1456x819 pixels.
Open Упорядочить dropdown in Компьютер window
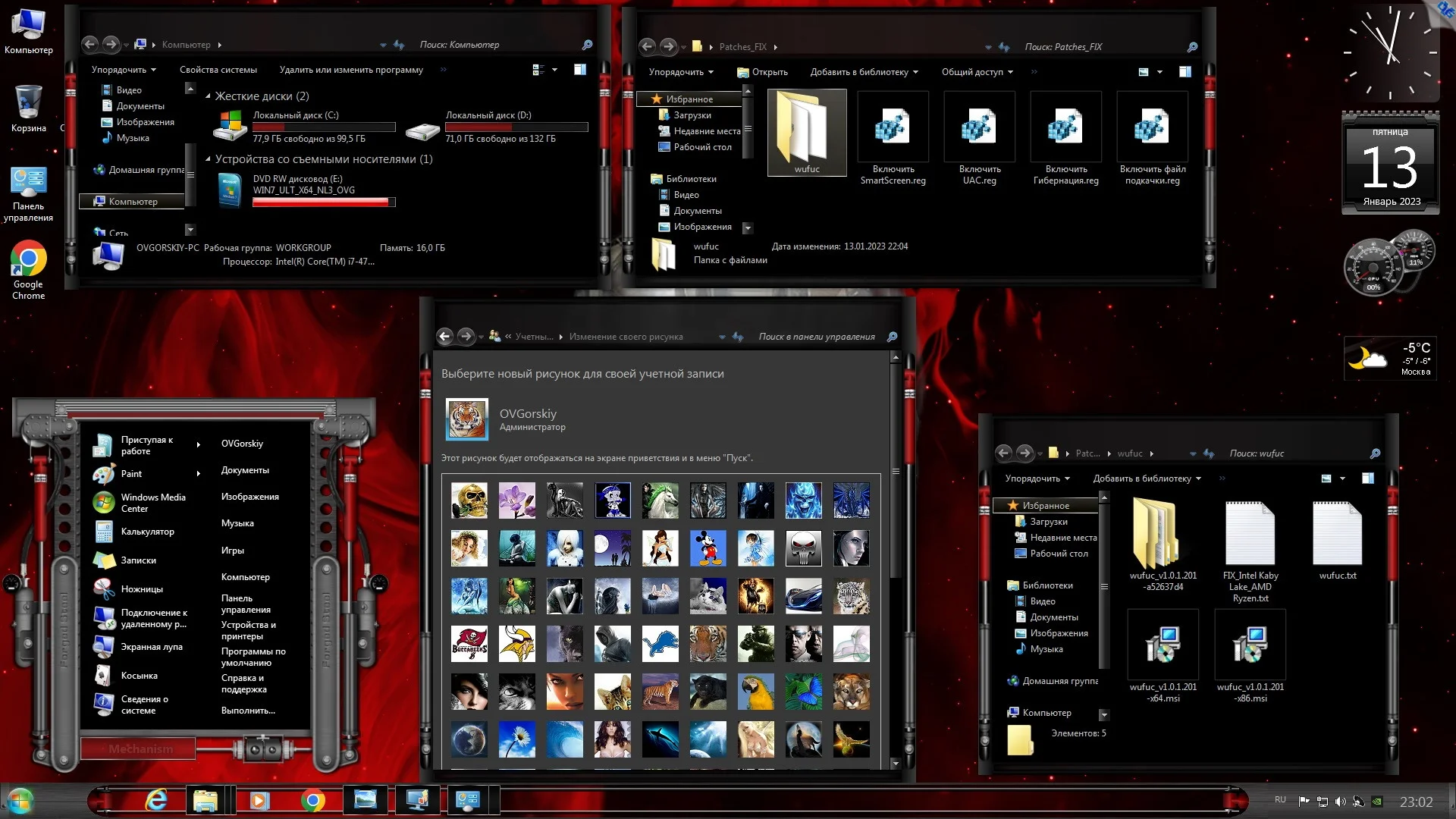click(124, 70)
